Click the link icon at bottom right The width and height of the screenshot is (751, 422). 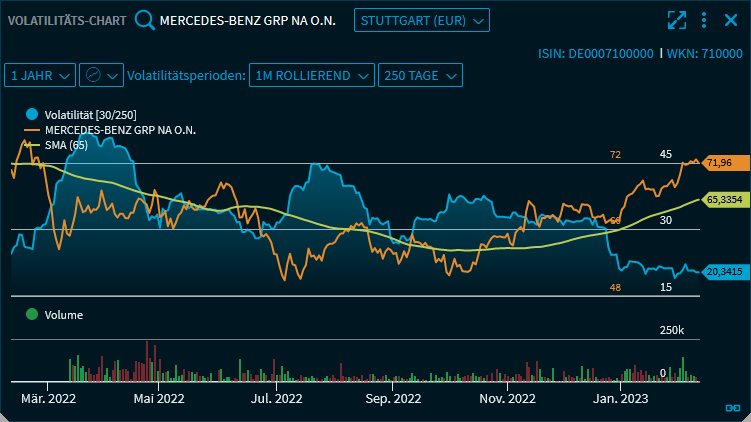click(x=732, y=407)
